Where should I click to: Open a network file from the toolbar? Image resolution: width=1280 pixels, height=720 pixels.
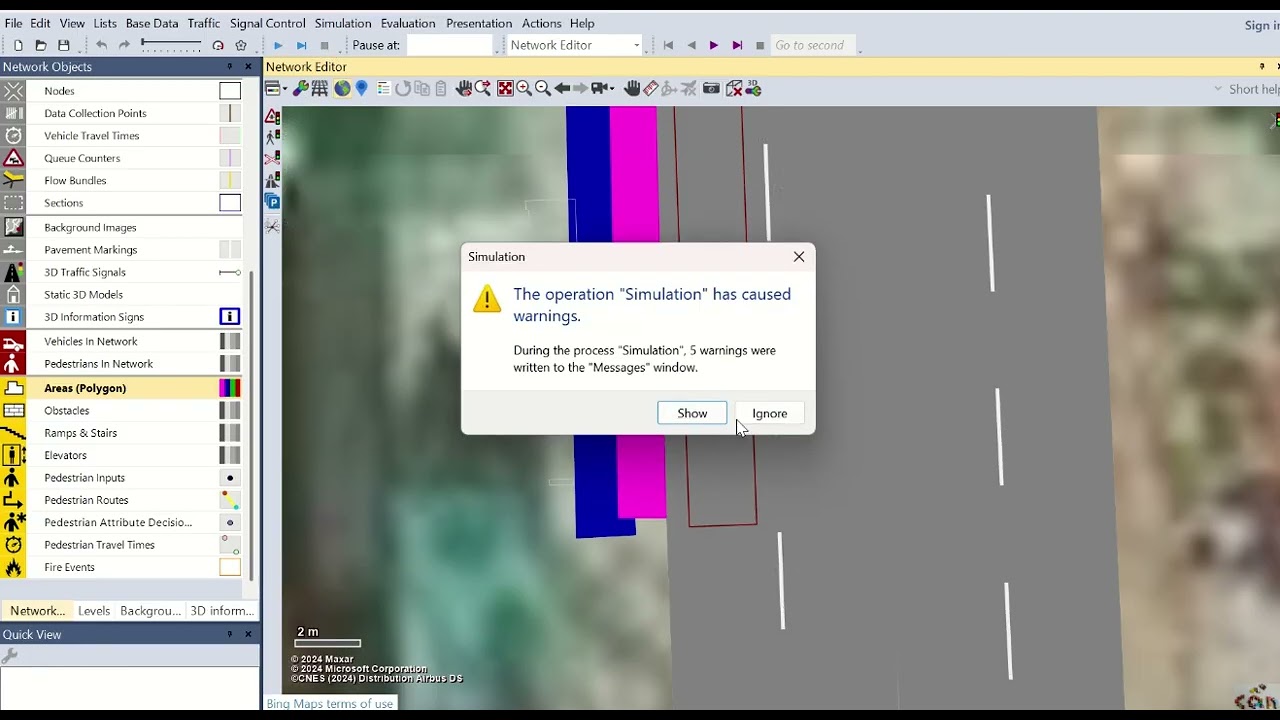click(x=41, y=45)
